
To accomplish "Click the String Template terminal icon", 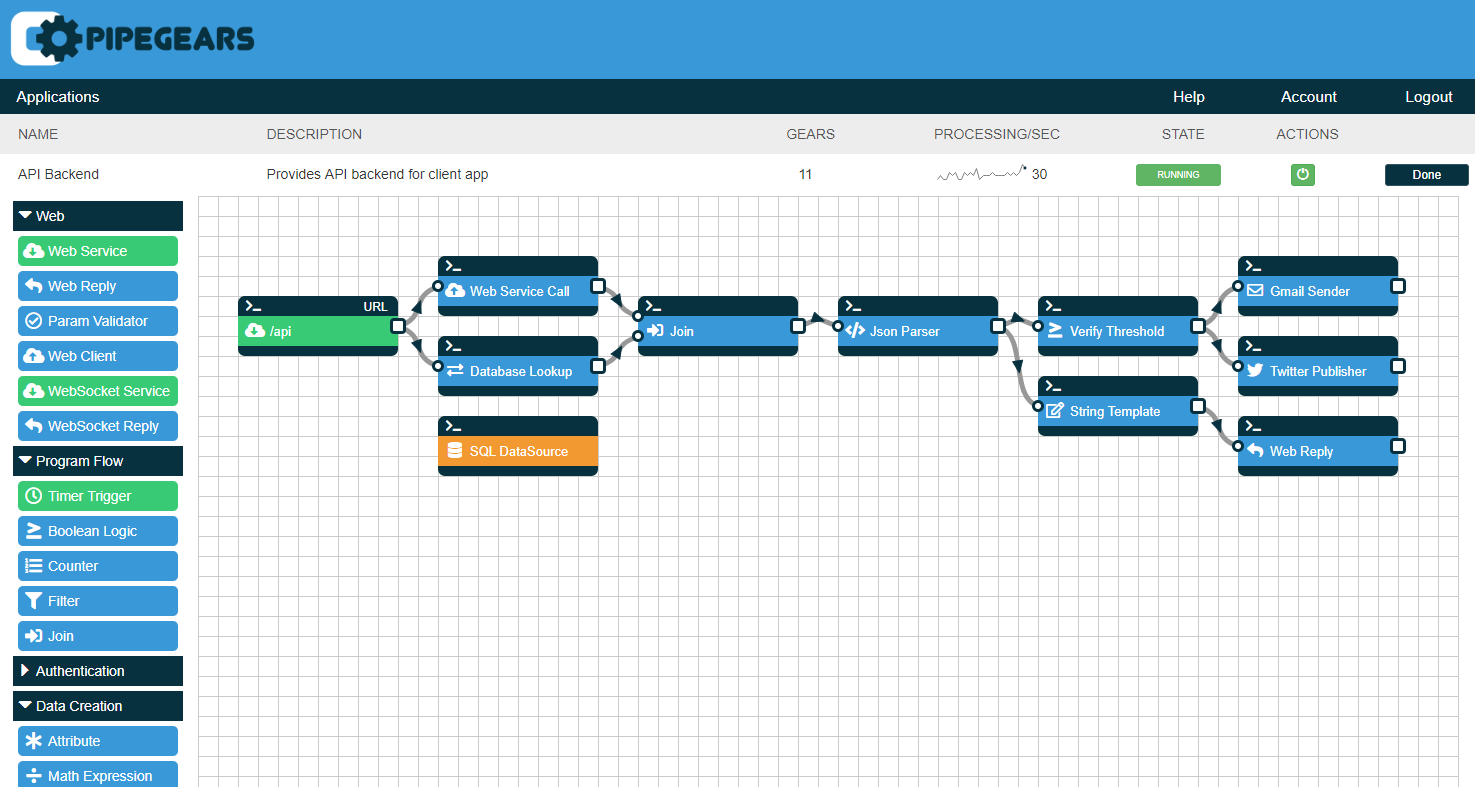I will tap(1053, 386).
